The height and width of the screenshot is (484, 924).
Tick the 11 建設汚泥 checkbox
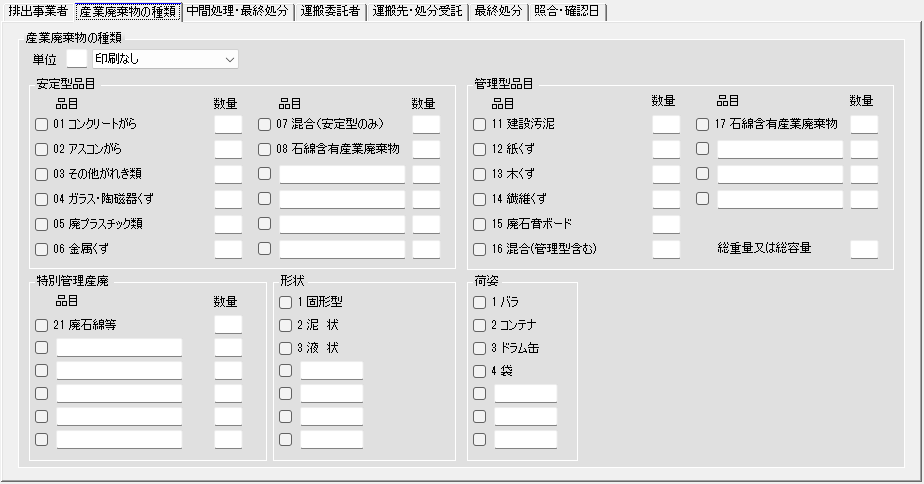pos(480,124)
